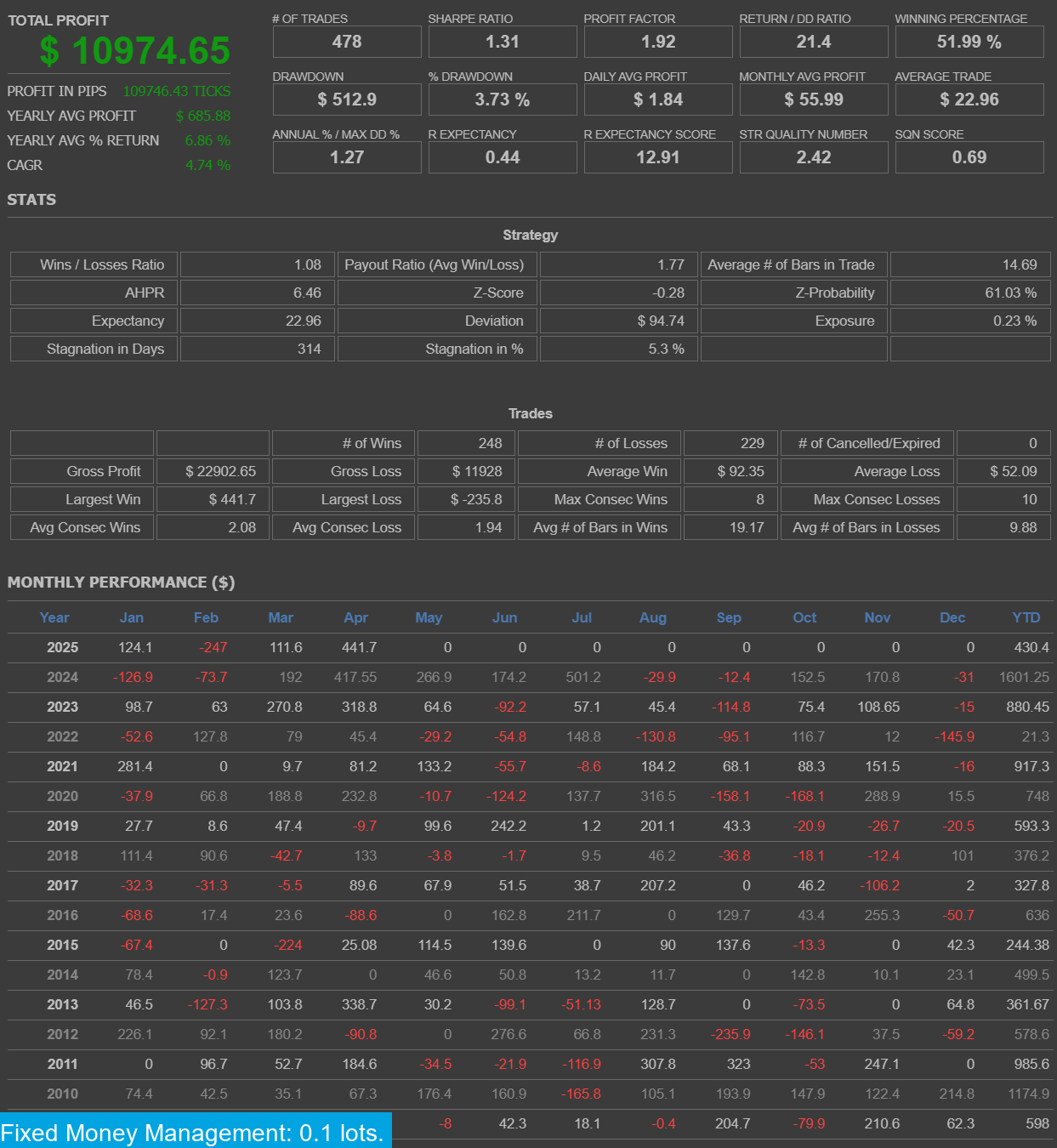Screen dimensions: 1057x1148
Task: Click Average Loss value $ 52.09
Action: pos(1003,471)
